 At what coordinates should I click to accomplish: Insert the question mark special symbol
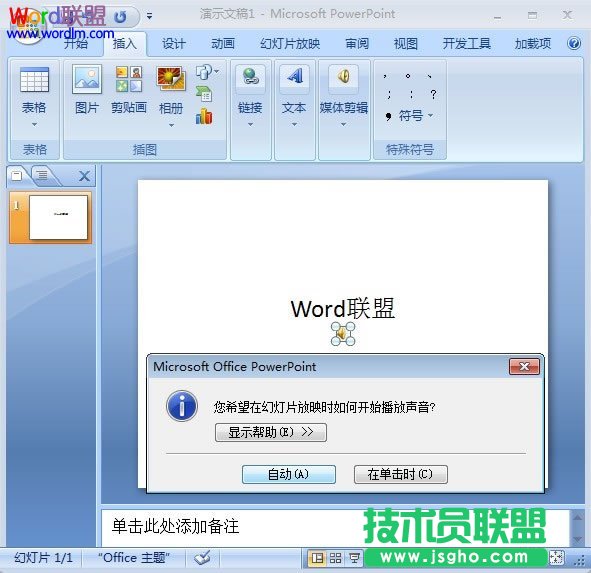(x=433, y=94)
